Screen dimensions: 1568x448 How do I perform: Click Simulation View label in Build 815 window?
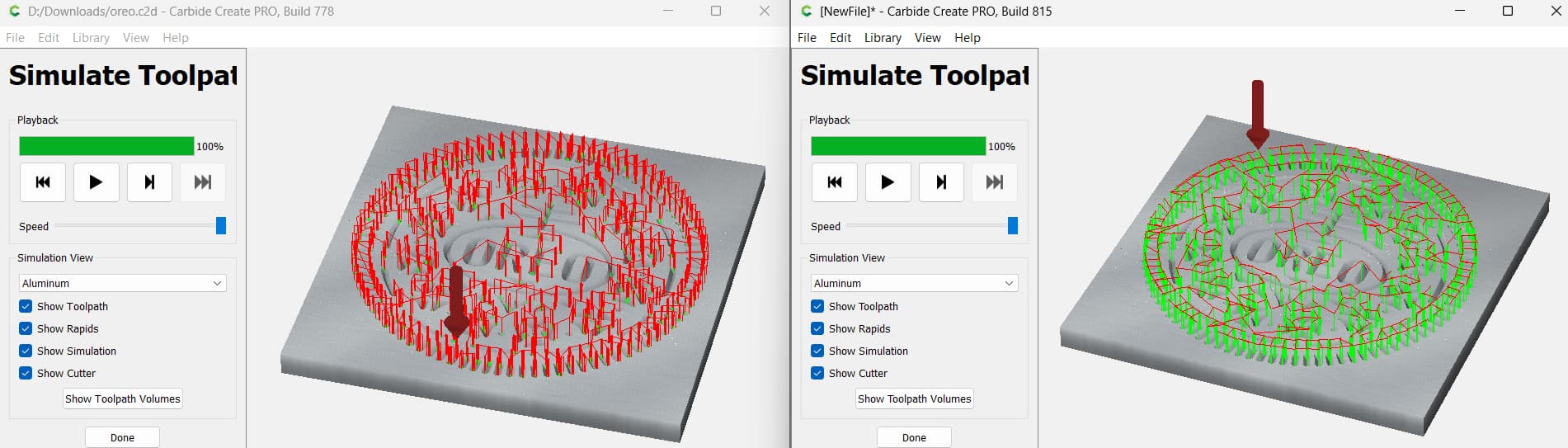pos(847,257)
